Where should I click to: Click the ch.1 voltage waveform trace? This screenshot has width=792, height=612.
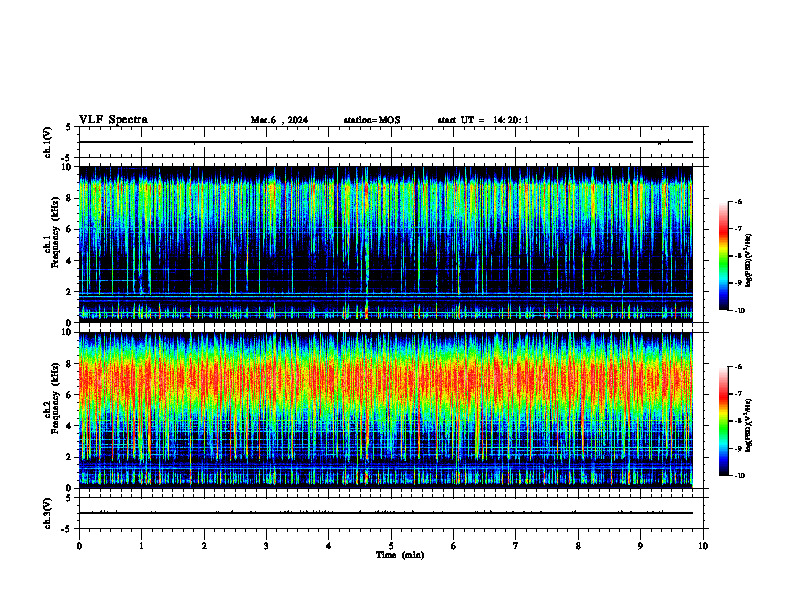tap(385, 142)
